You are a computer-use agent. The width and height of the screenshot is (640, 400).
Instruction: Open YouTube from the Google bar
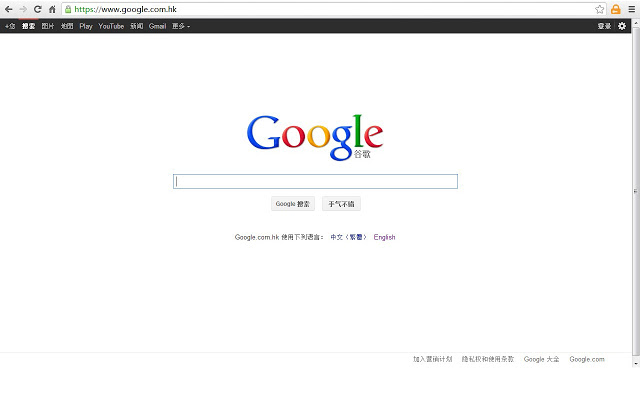pos(111,26)
